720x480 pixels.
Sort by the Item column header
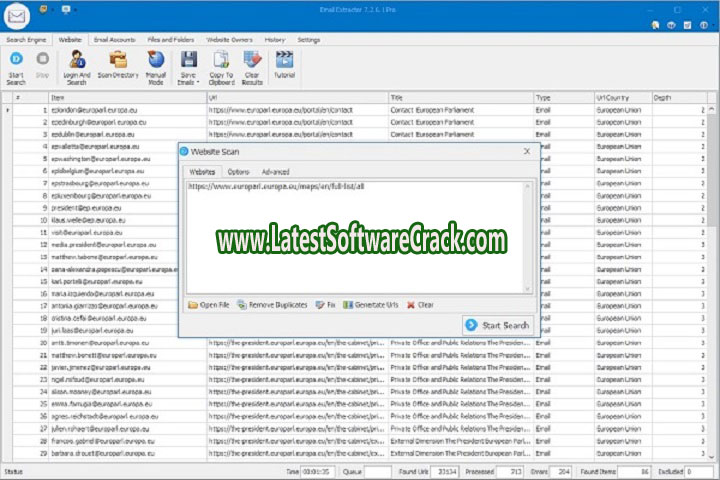pyautogui.click(x=127, y=98)
